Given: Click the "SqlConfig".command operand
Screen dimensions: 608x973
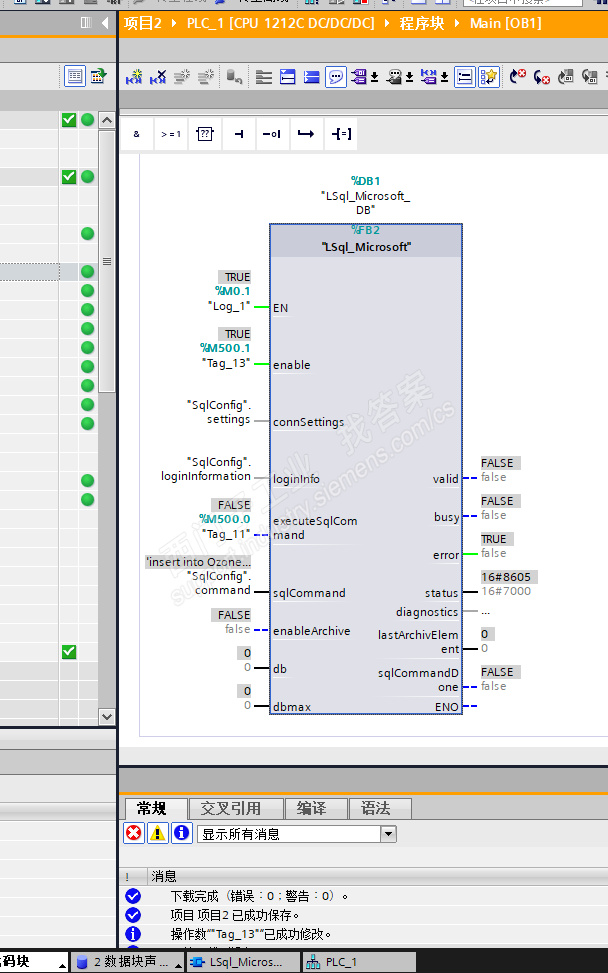Looking at the screenshot, I should pos(220,583).
